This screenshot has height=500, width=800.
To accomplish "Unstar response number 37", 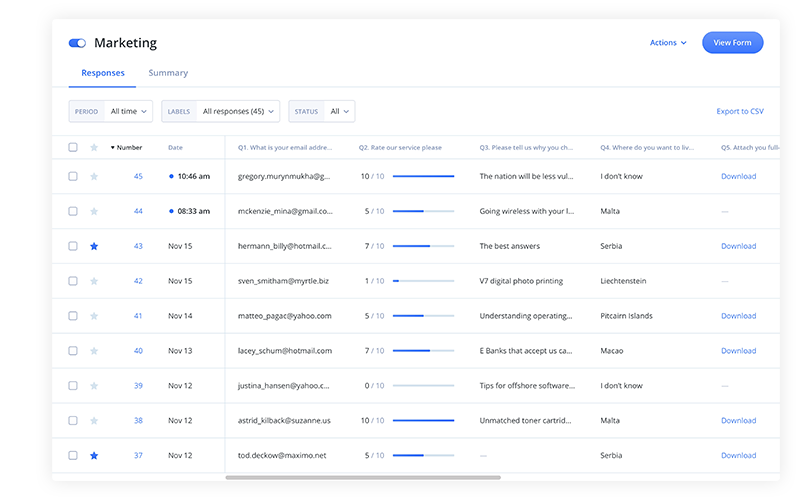I will pos(94,456).
